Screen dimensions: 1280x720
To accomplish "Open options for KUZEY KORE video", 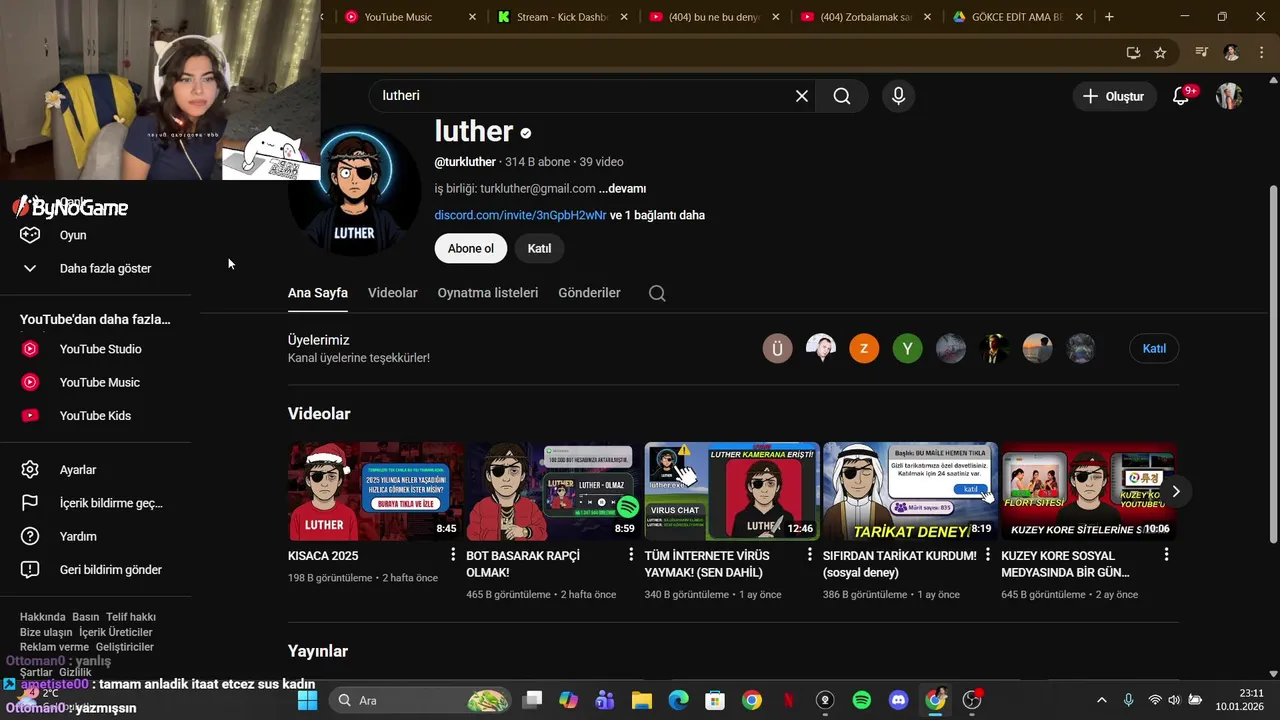I will (x=1166, y=555).
